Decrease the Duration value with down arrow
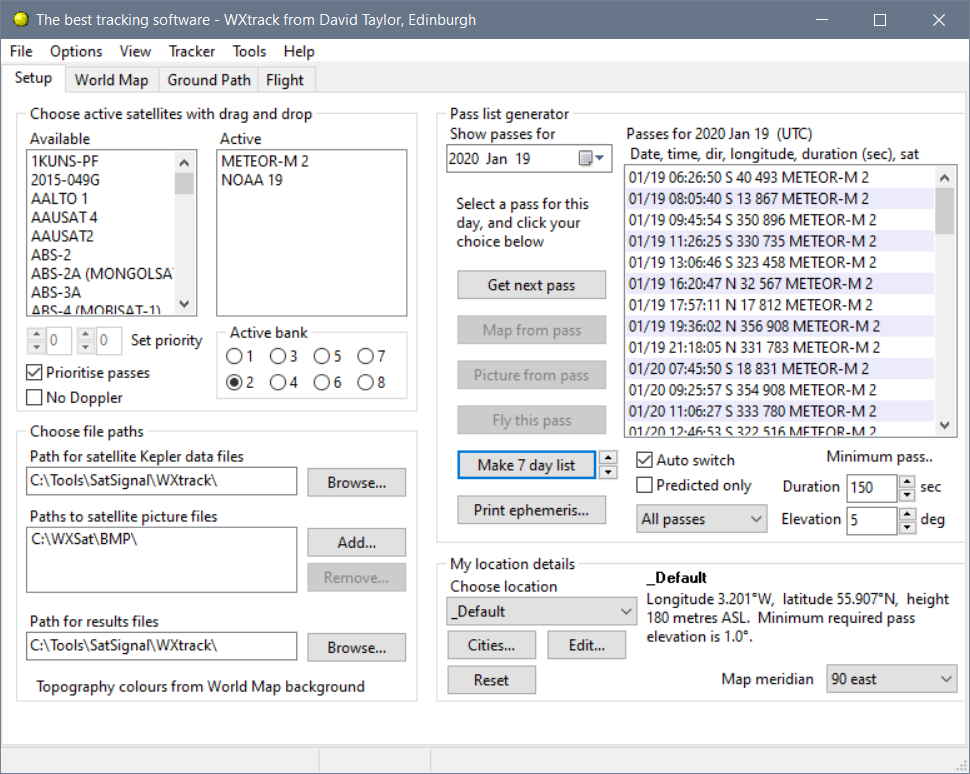The height and width of the screenshot is (774, 970). (907, 494)
